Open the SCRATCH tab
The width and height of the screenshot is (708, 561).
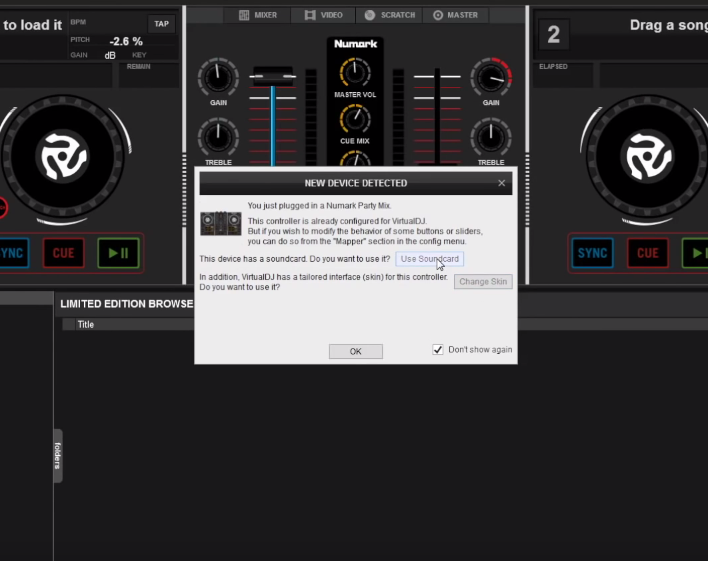(389, 15)
